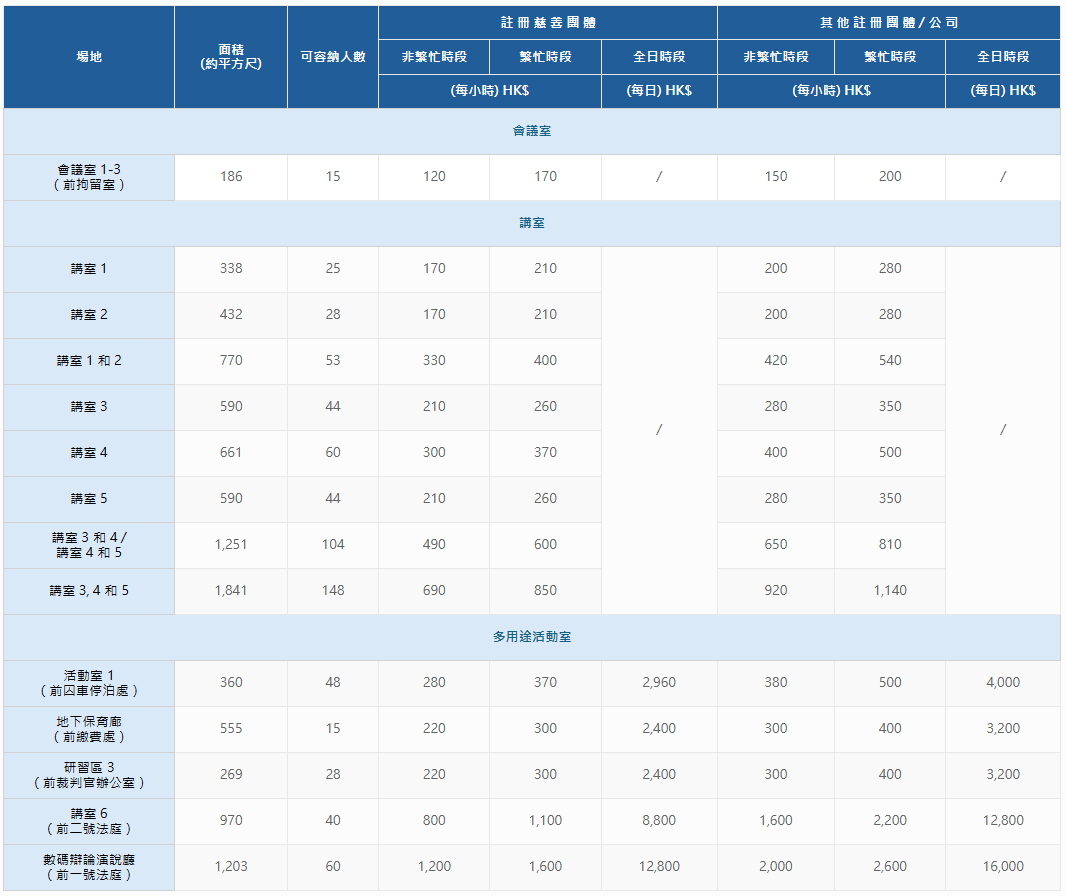Click the 講室 4 row label
Screen dimensions: 1066x896
coord(89,453)
